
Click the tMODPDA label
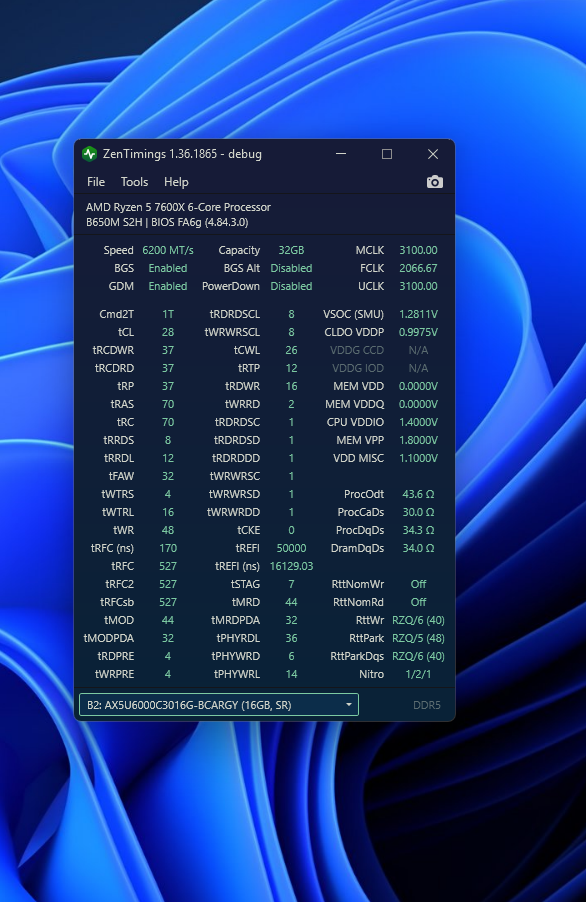[x=109, y=638]
